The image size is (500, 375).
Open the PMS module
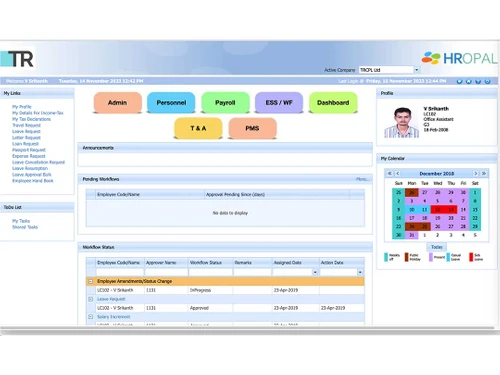pyautogui.click(x=252, y=128)
